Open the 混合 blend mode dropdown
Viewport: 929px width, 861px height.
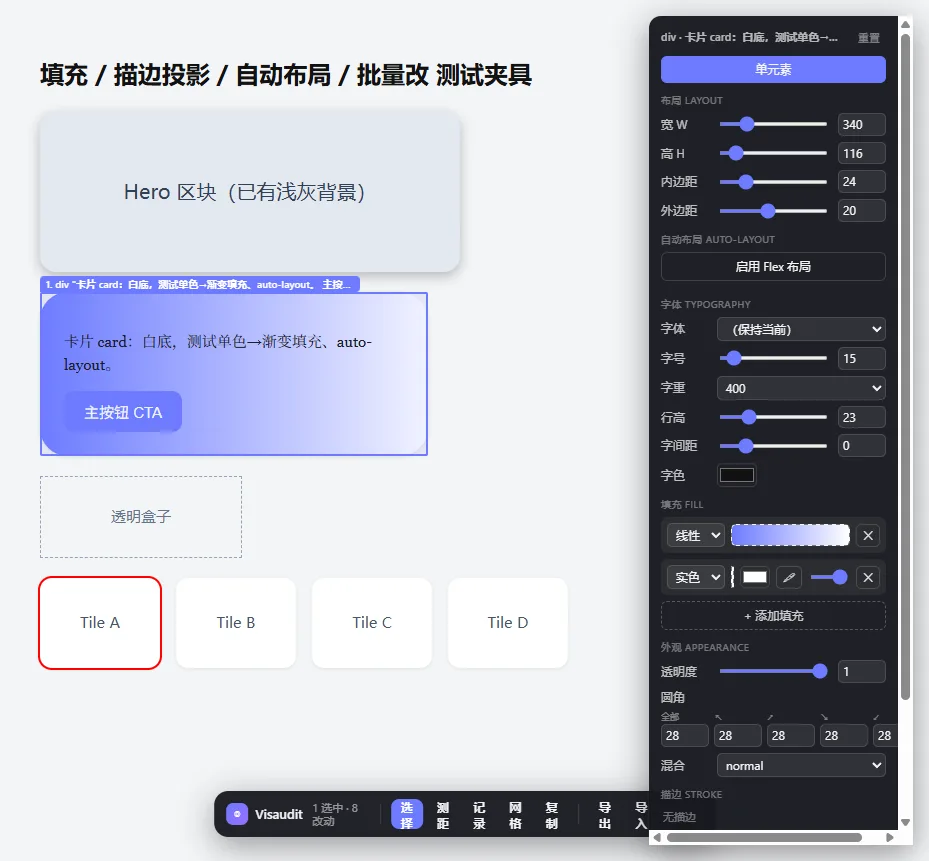(x=801, y=766)
